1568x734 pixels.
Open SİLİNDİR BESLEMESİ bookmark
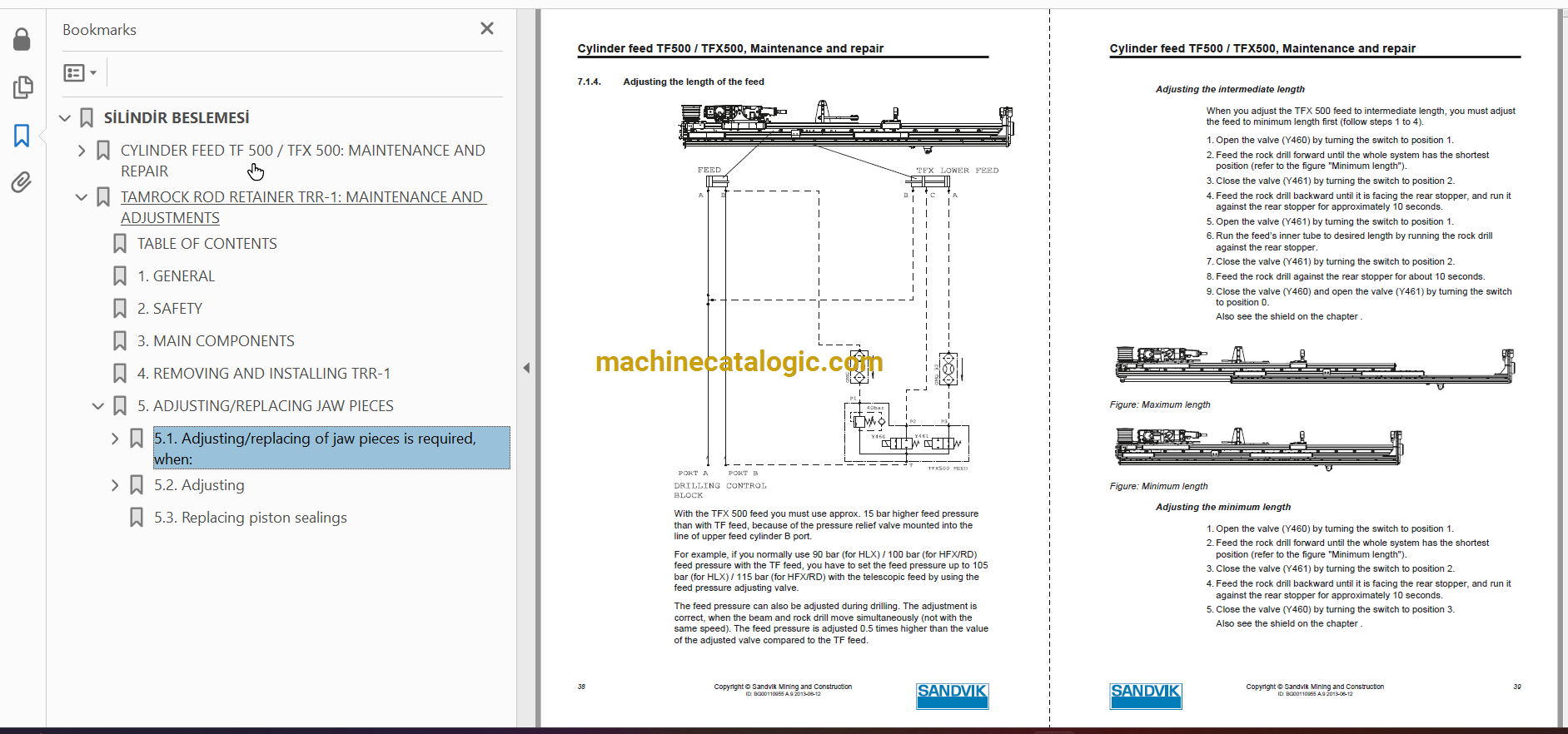(177, 118)
